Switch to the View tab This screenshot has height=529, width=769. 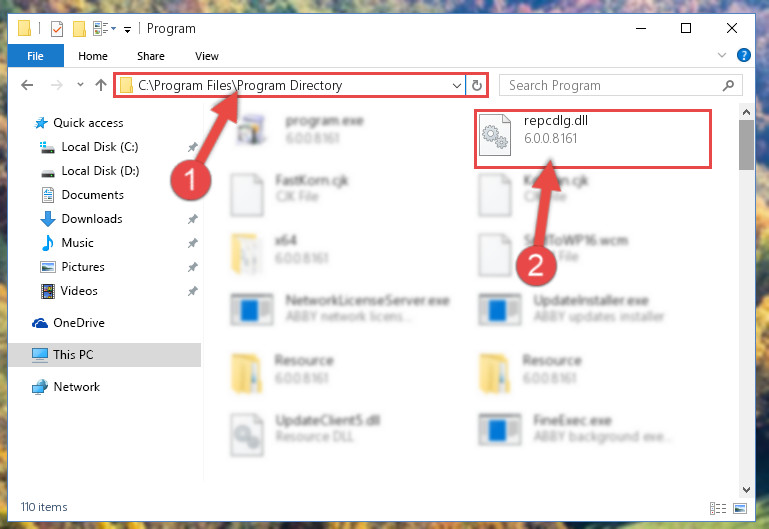point(206,56)
